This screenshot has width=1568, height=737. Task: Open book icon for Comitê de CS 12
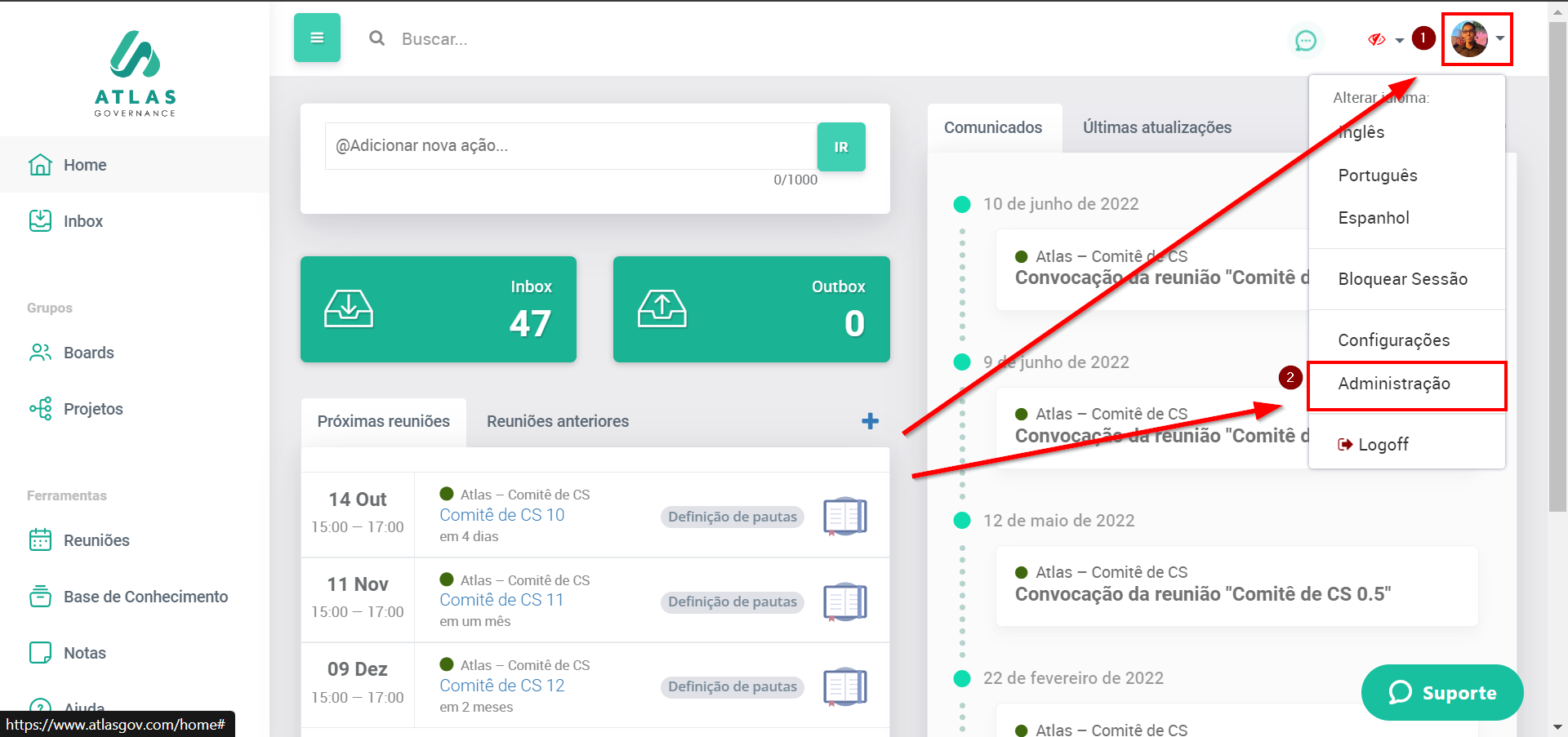tap(845, 686)
